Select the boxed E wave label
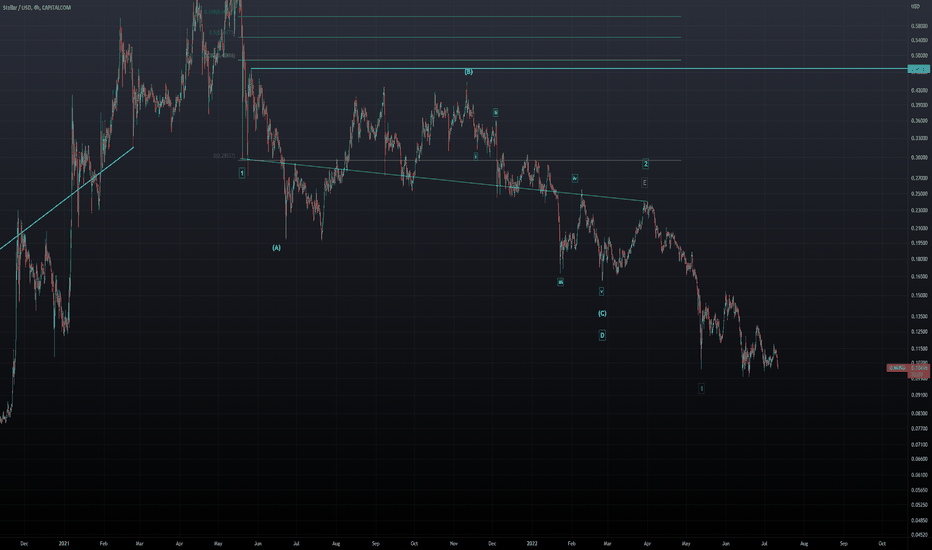The image size is (932, 550). pyautogui.click(x=644, y=183)
